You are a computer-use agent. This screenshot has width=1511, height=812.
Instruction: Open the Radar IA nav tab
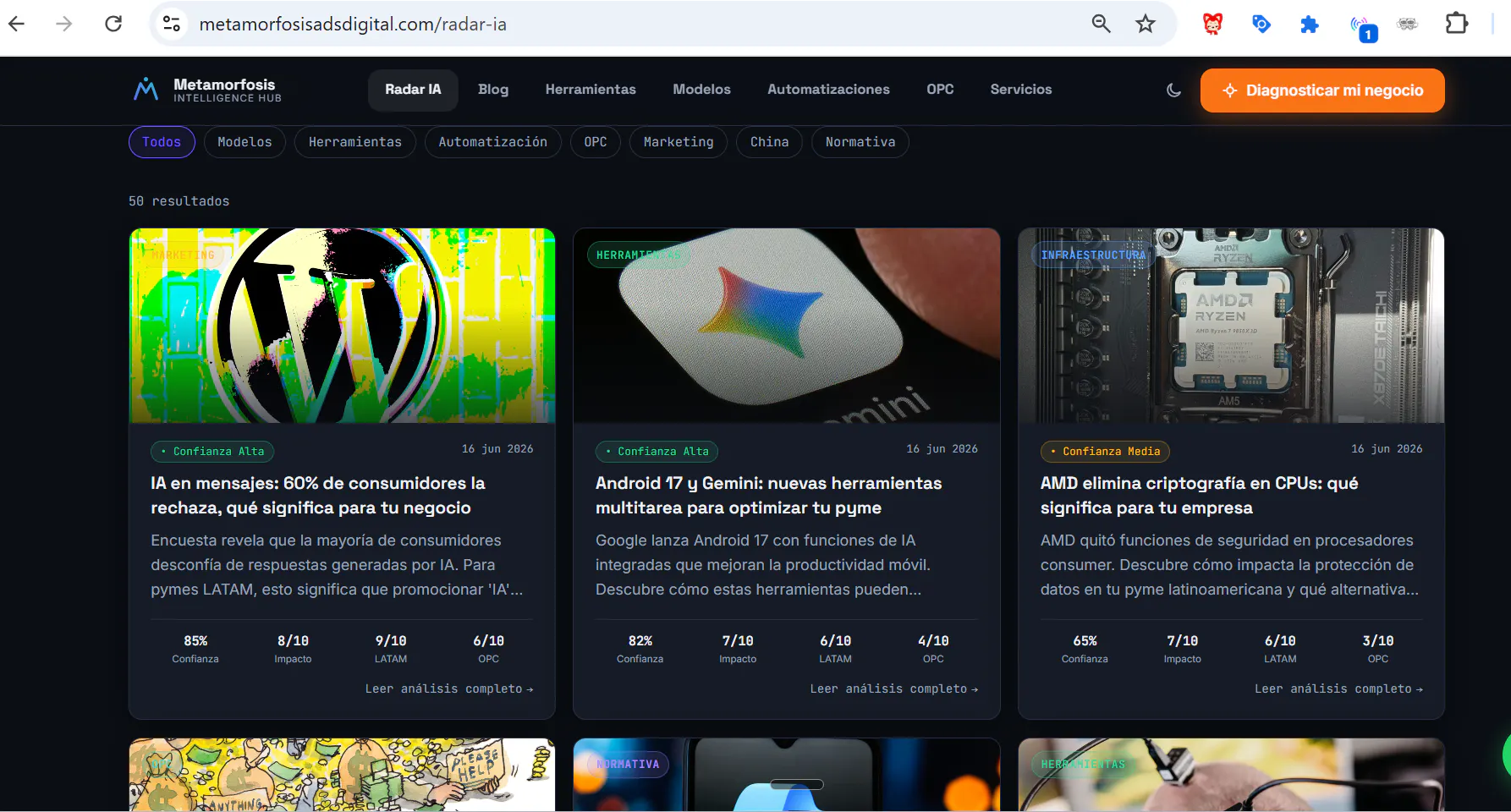point(413,90)
